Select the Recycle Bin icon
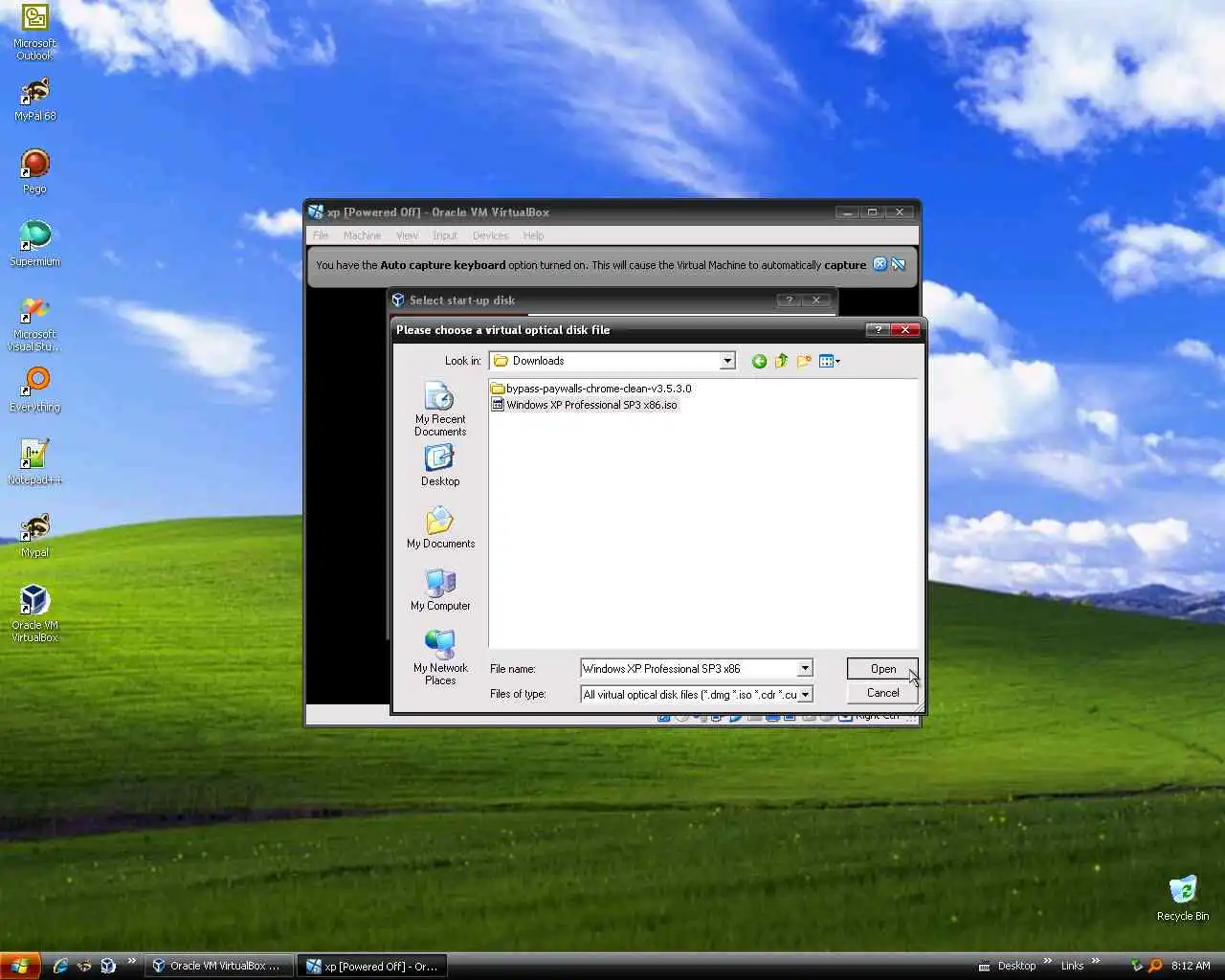 (1183, 898)
